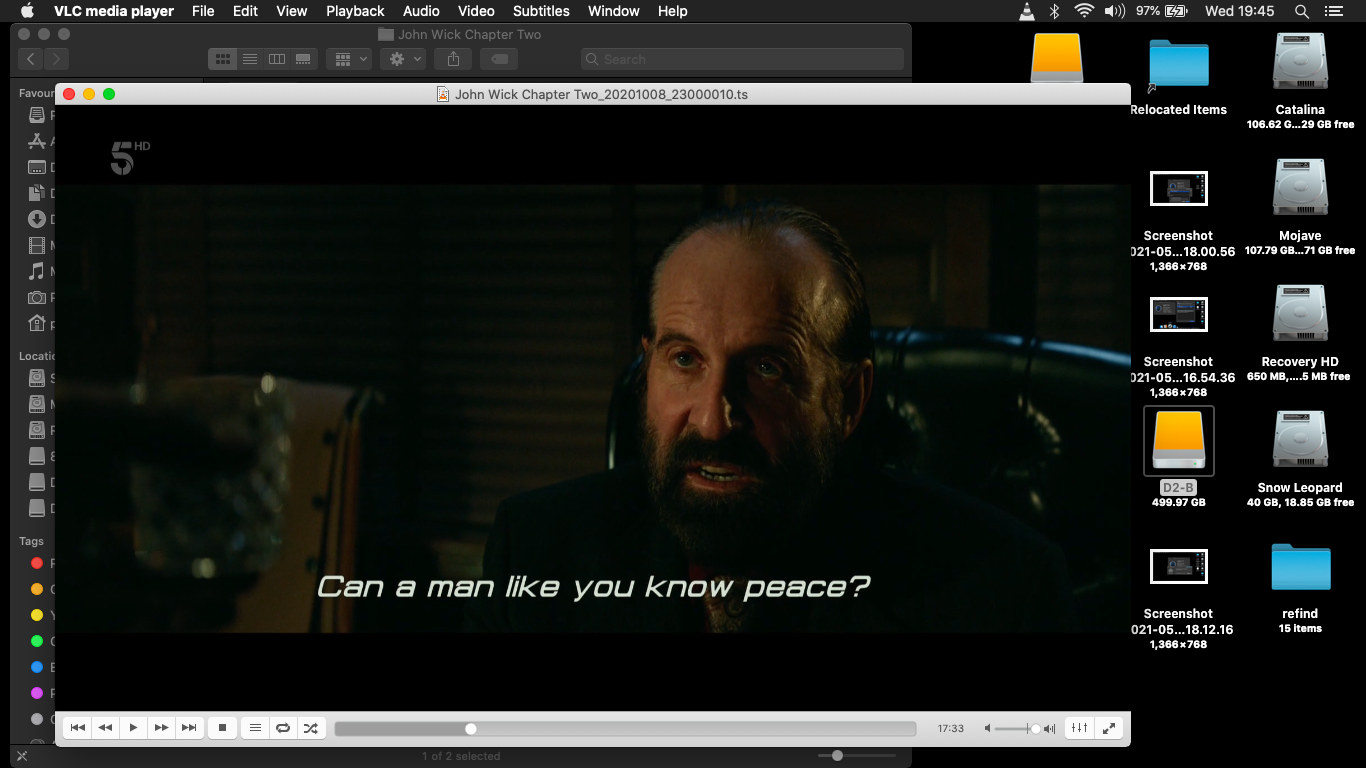1366x768 pixels.
Task: Toggle repeat mode in VLC
Action: coord(283,728)
